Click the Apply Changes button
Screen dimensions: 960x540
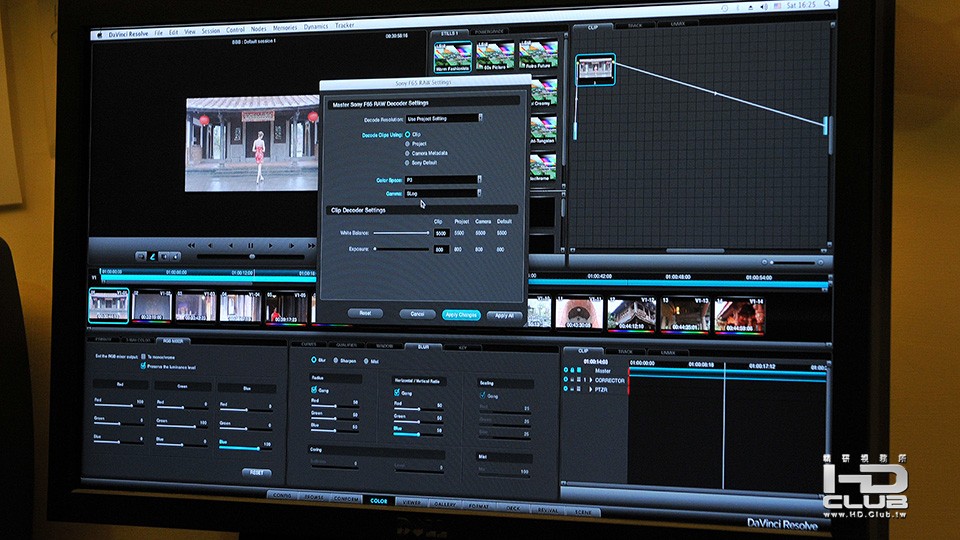click(461, 315)
